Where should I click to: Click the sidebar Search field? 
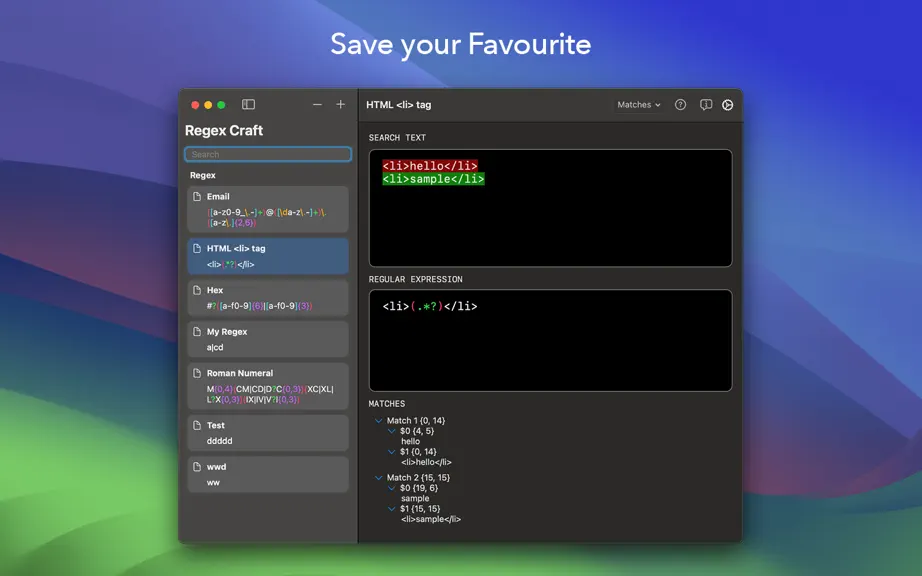point(268,154)
